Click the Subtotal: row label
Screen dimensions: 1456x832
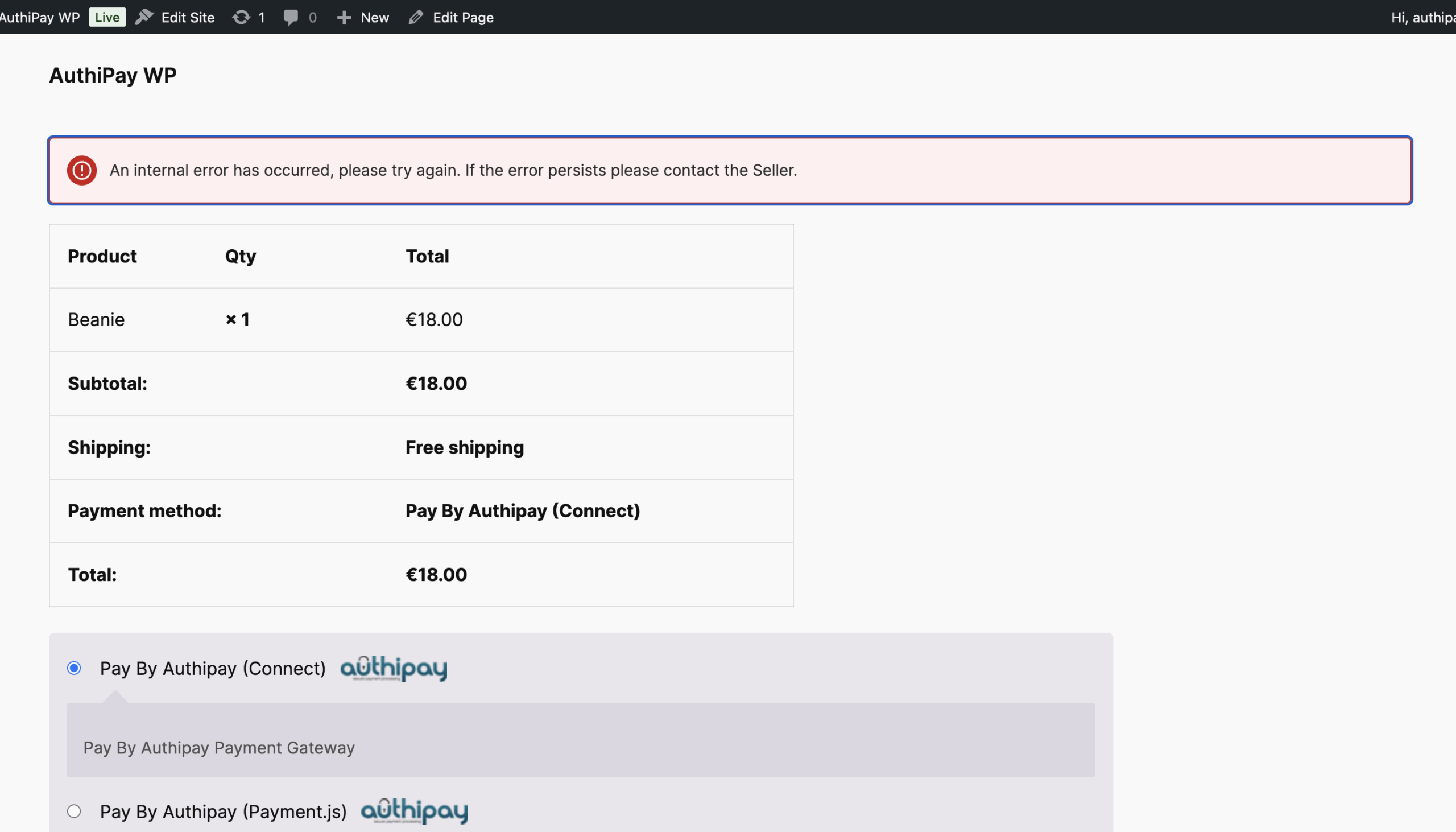(x=108, y=384)
